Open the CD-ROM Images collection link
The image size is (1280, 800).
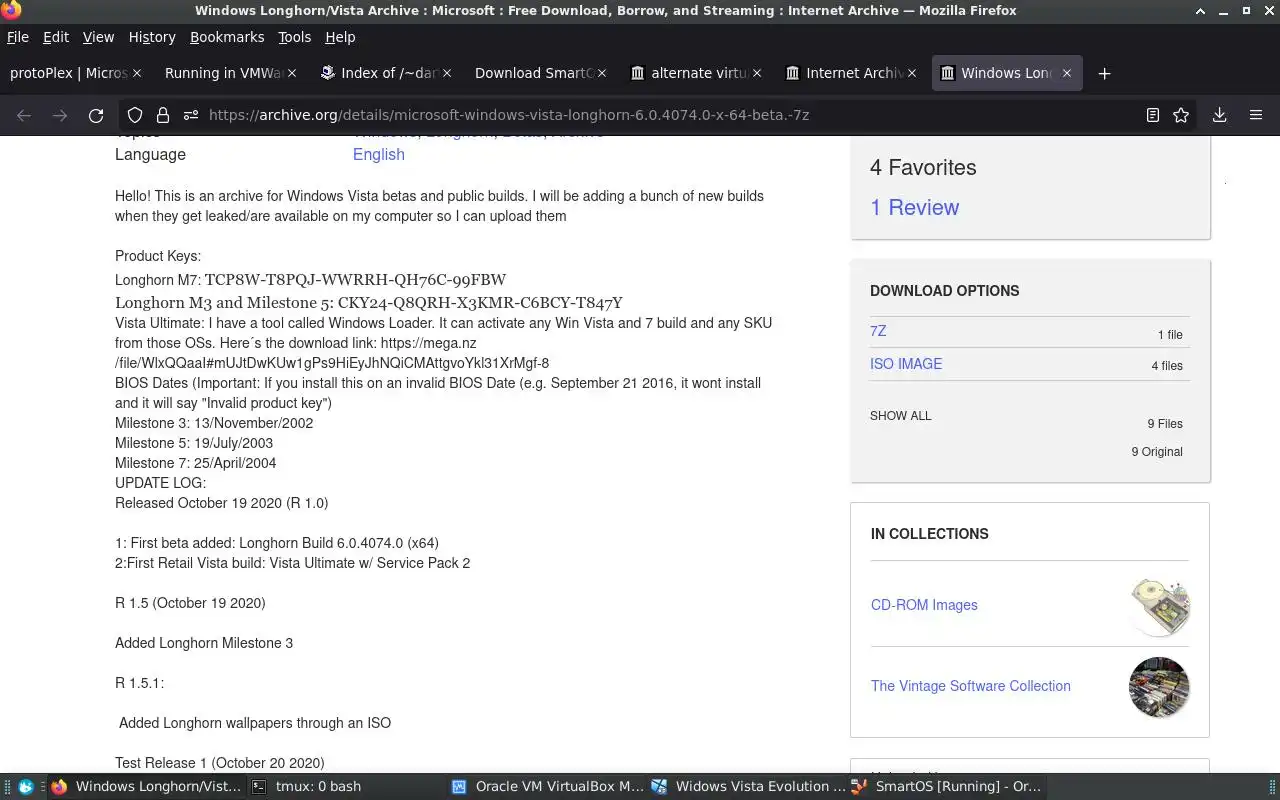(x=924, y=605)
